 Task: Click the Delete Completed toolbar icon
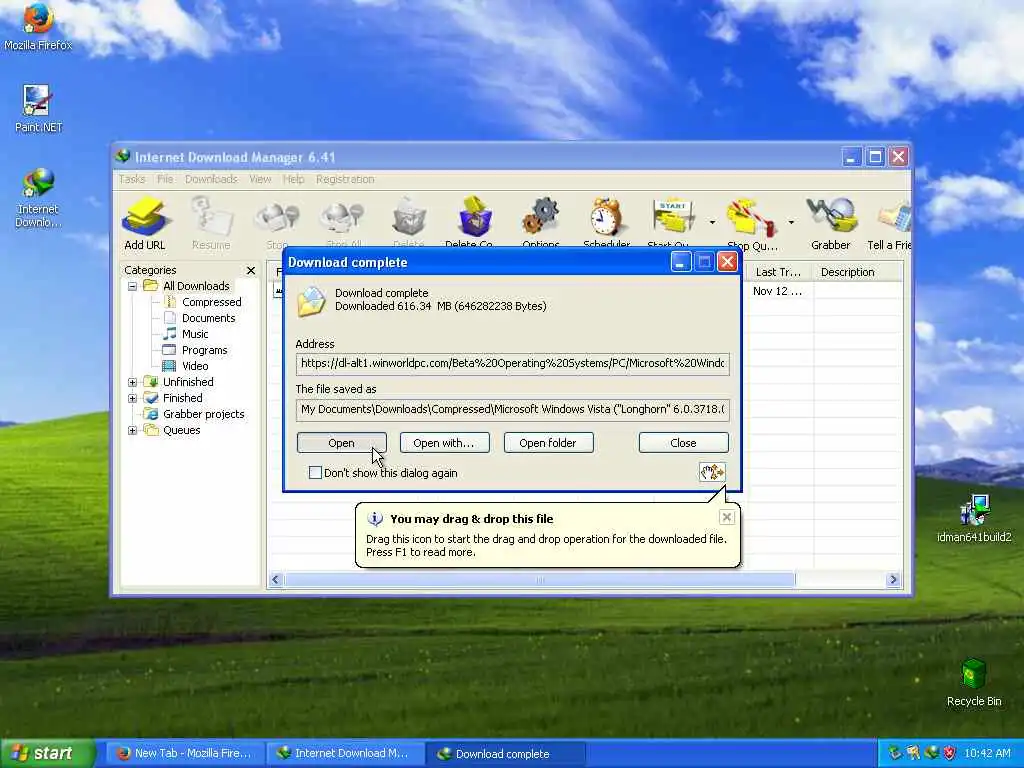click(x=474, y=222)
